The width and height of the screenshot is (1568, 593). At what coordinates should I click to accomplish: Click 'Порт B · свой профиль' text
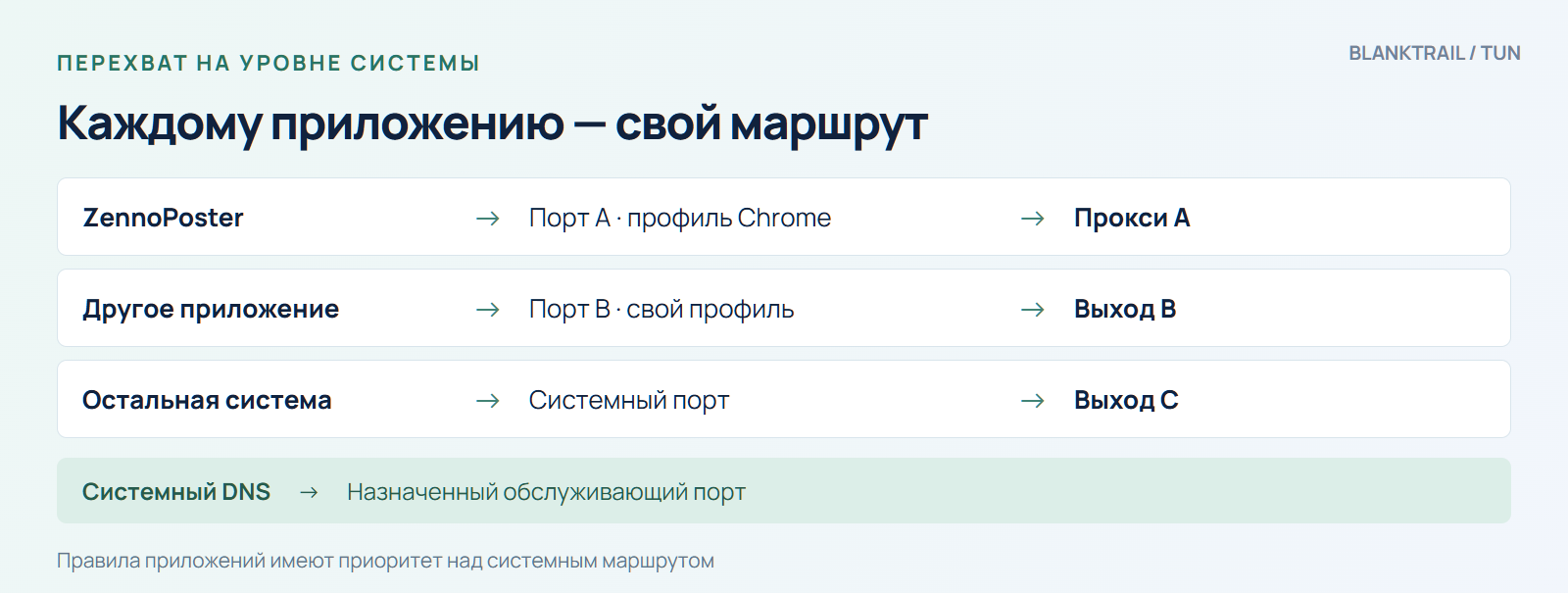pos(661,310)
